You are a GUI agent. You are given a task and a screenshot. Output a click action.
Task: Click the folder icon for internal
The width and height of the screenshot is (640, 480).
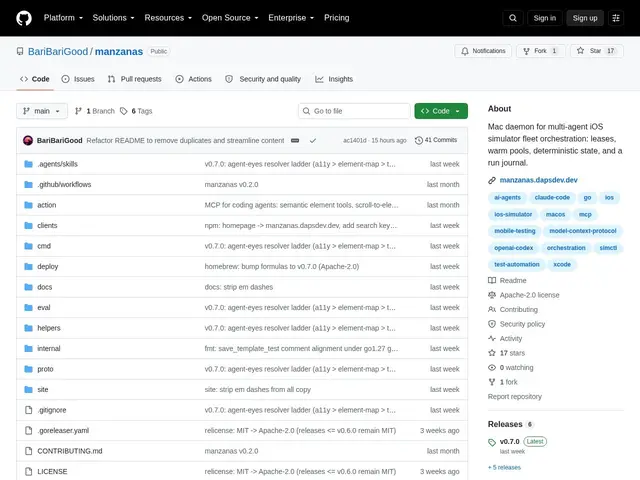click(x=28, y=349)
